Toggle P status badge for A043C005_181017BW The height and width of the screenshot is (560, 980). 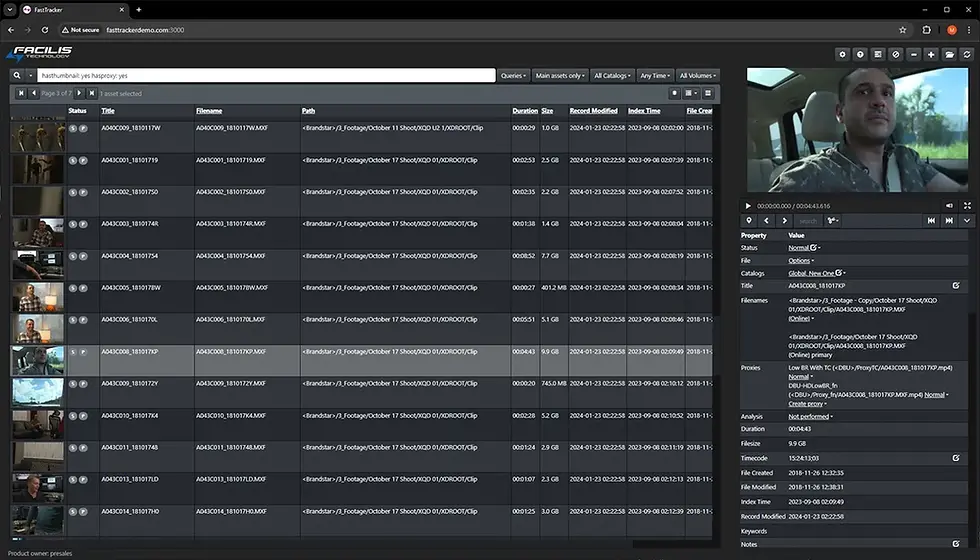[x=83, y=288]
